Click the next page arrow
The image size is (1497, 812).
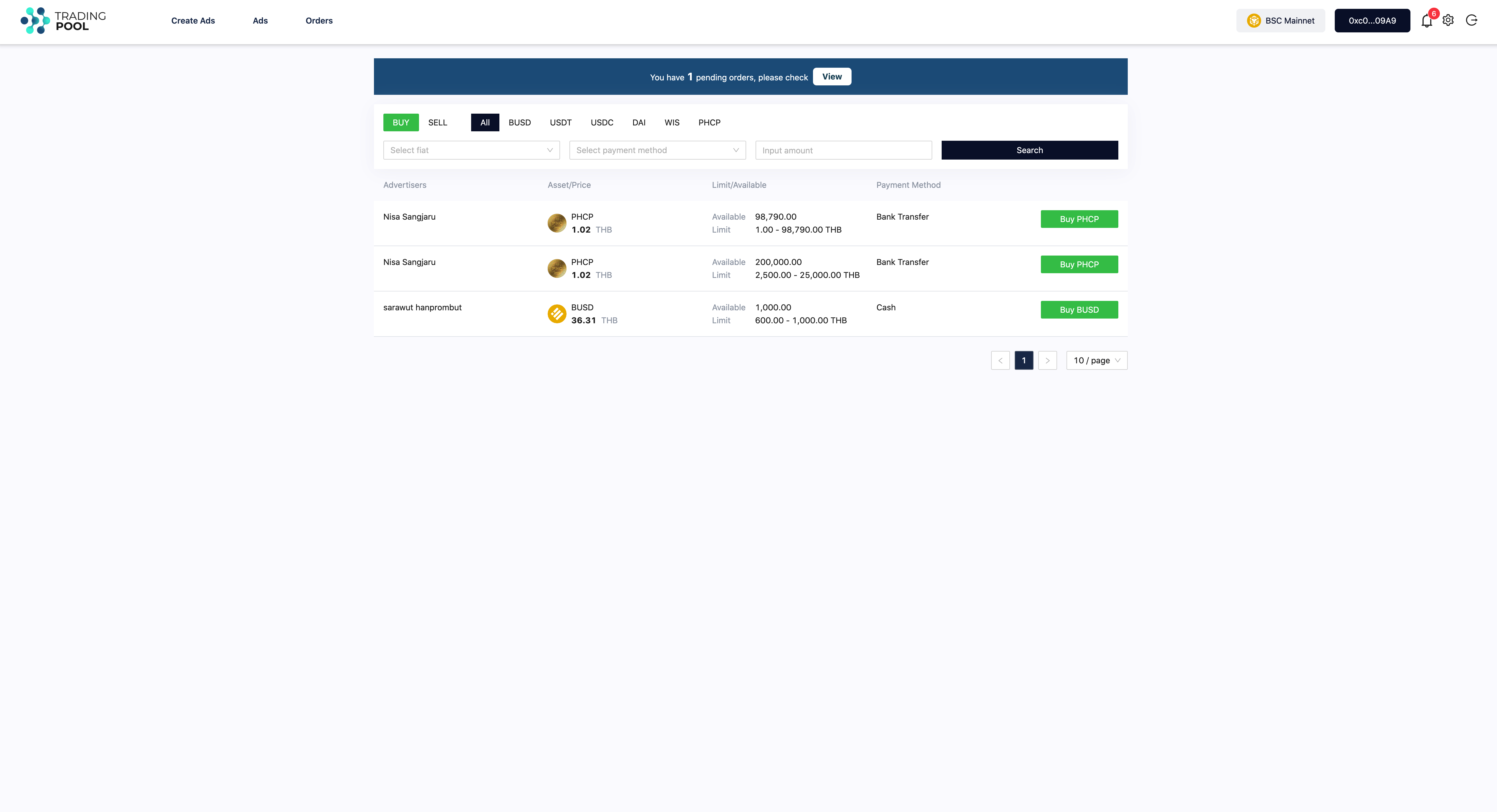pyautogui.click(x=1047, y=360)
